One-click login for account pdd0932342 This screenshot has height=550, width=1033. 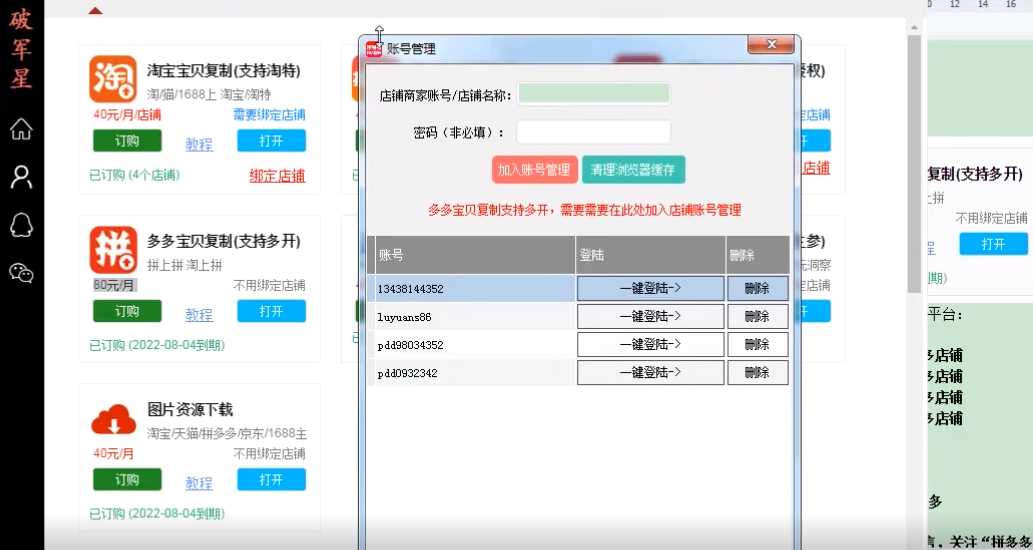pos(650,372)
